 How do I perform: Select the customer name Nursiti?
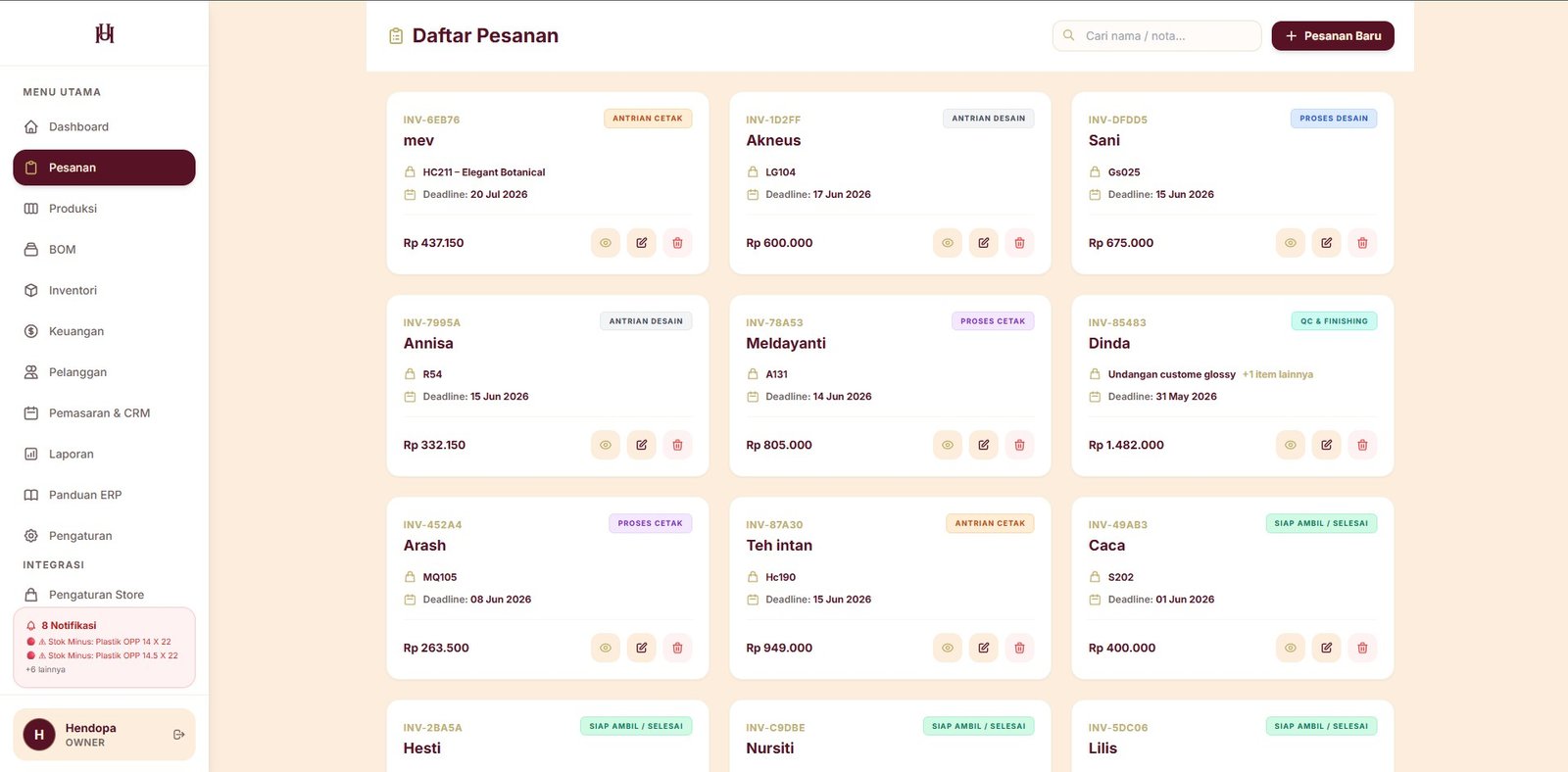[770, 748]
